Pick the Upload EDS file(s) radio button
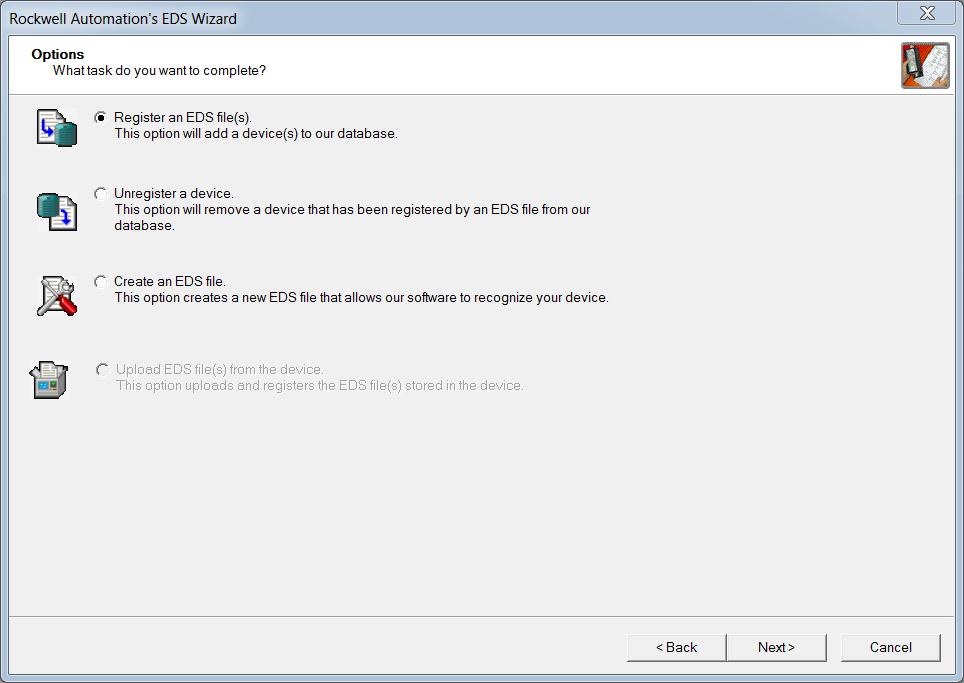The height and width of the screenshot is (683, 964). click(102, 370)
